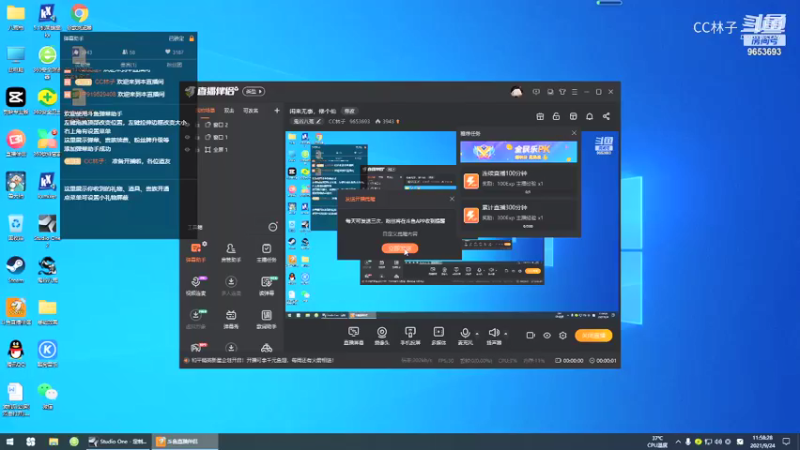Screen dimensions: 800x450
Task: Click the unlock padlock icon in header
Action: coord(556,116)
